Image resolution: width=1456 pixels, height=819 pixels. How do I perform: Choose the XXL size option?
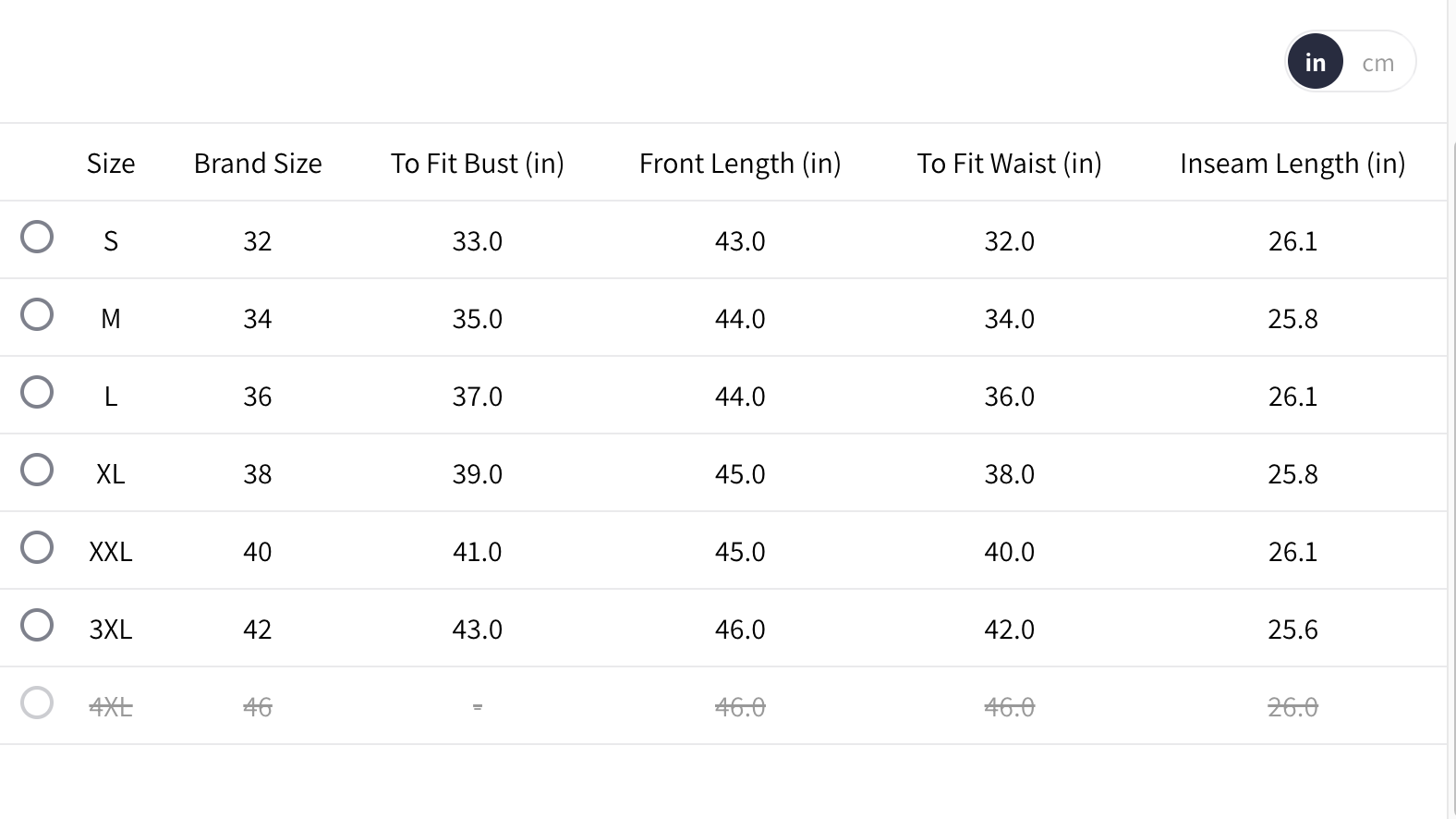click(37, 547)
